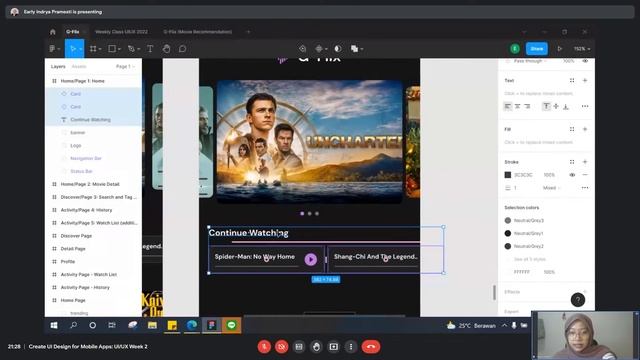
Task: Align text left in Text section
Action: (x=507, y=107)
